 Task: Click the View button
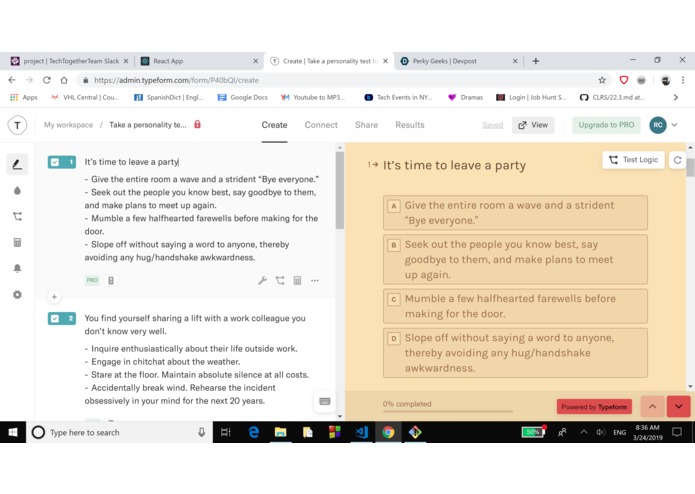[533, 125]
